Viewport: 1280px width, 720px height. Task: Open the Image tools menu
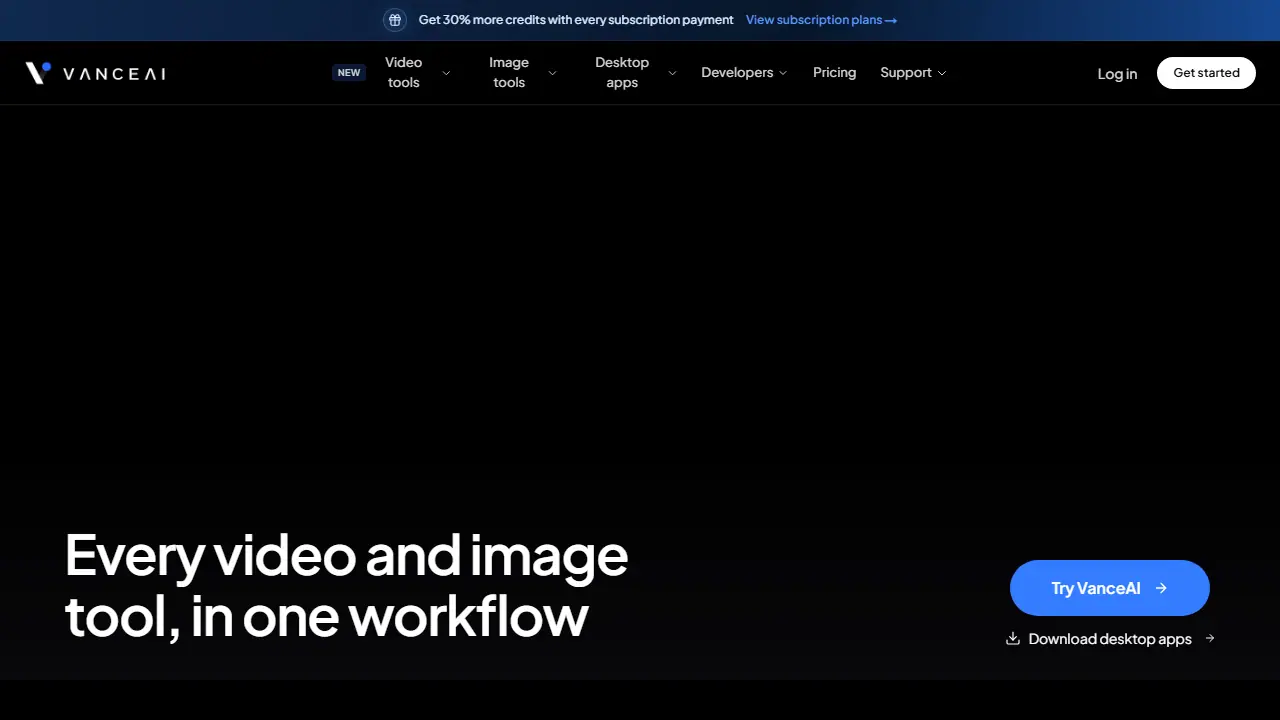click(x=509, y=73)
